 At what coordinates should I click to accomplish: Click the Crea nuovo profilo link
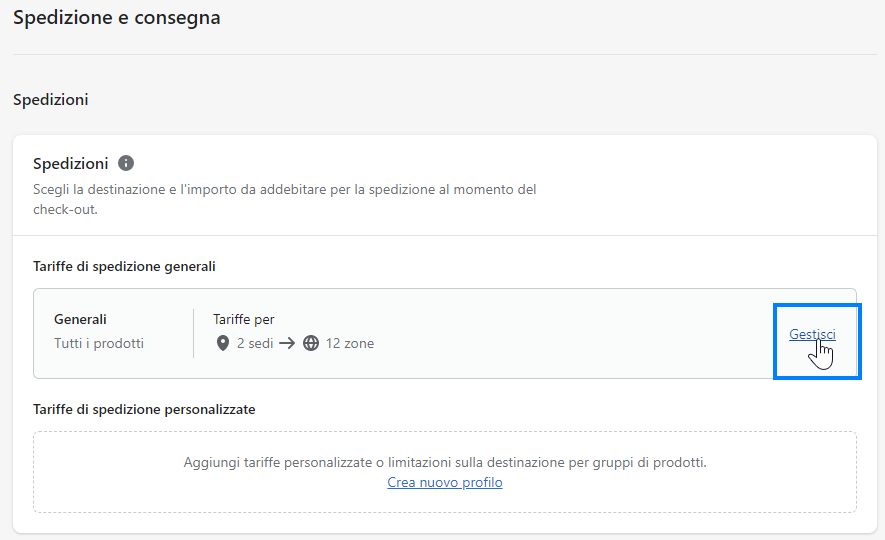[445, 482]
